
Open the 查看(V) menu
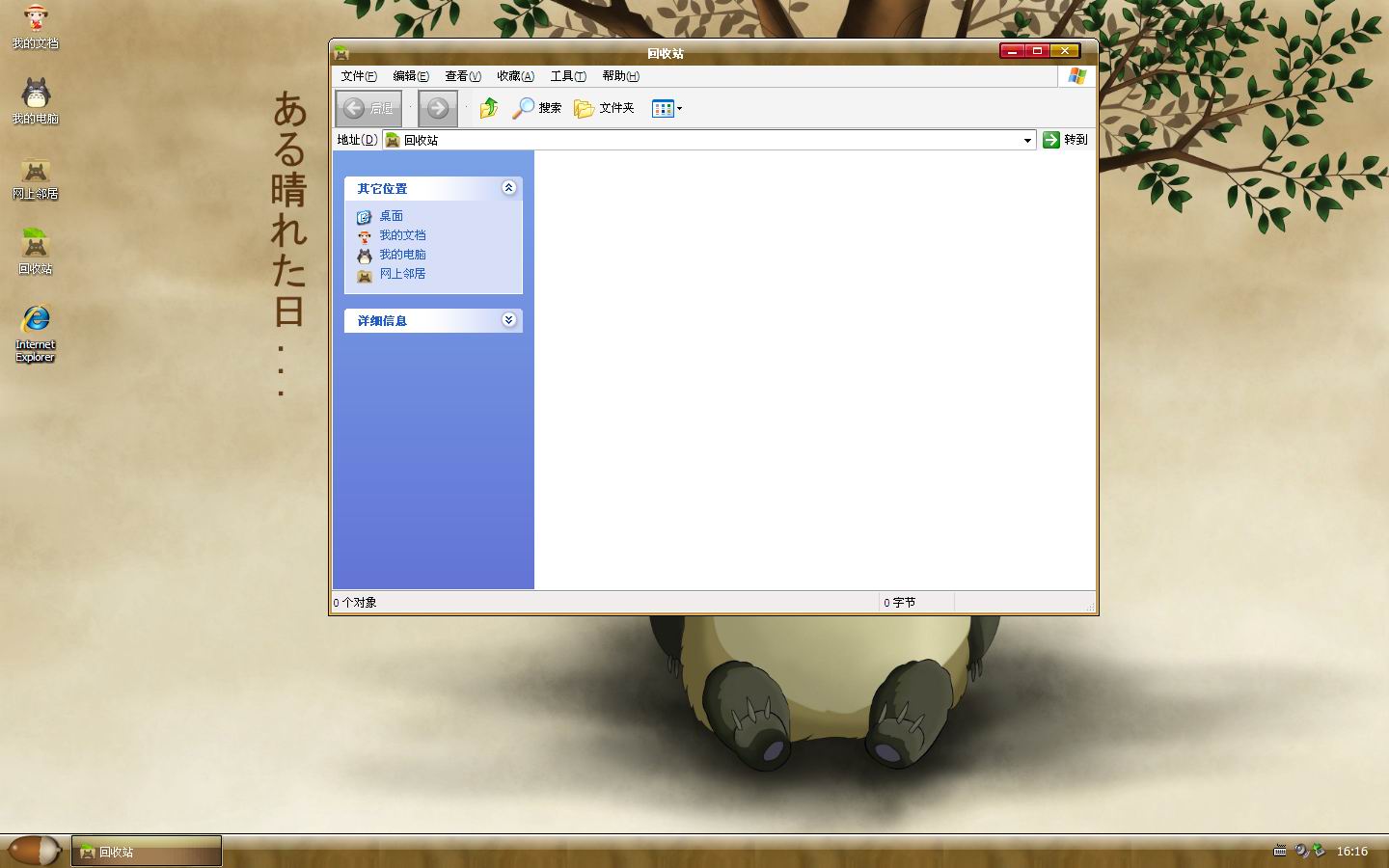coord(463,76)
